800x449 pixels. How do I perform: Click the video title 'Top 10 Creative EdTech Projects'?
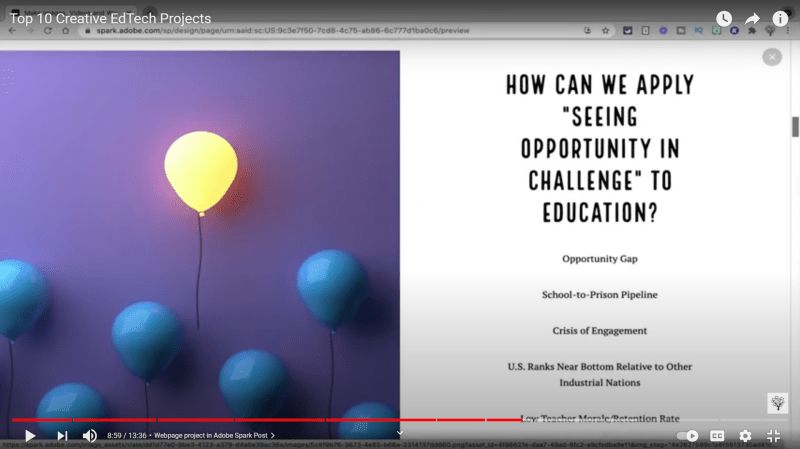click(x=111, y=19)
